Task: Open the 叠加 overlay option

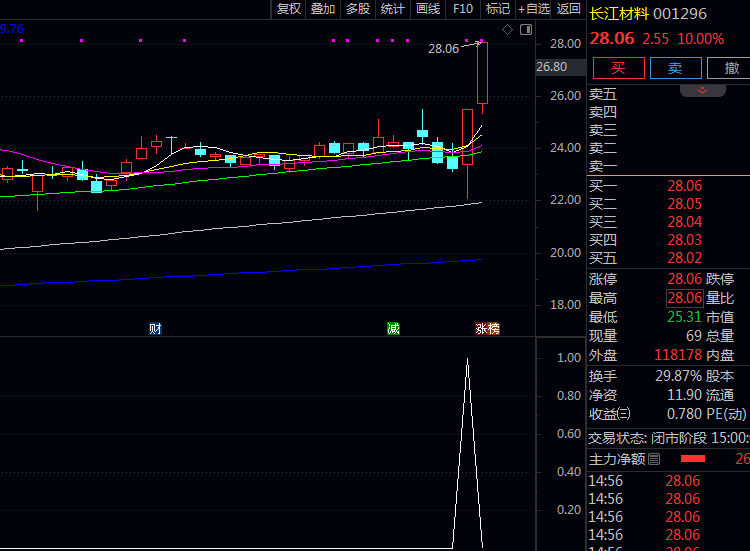Action: tap(323, 9)
